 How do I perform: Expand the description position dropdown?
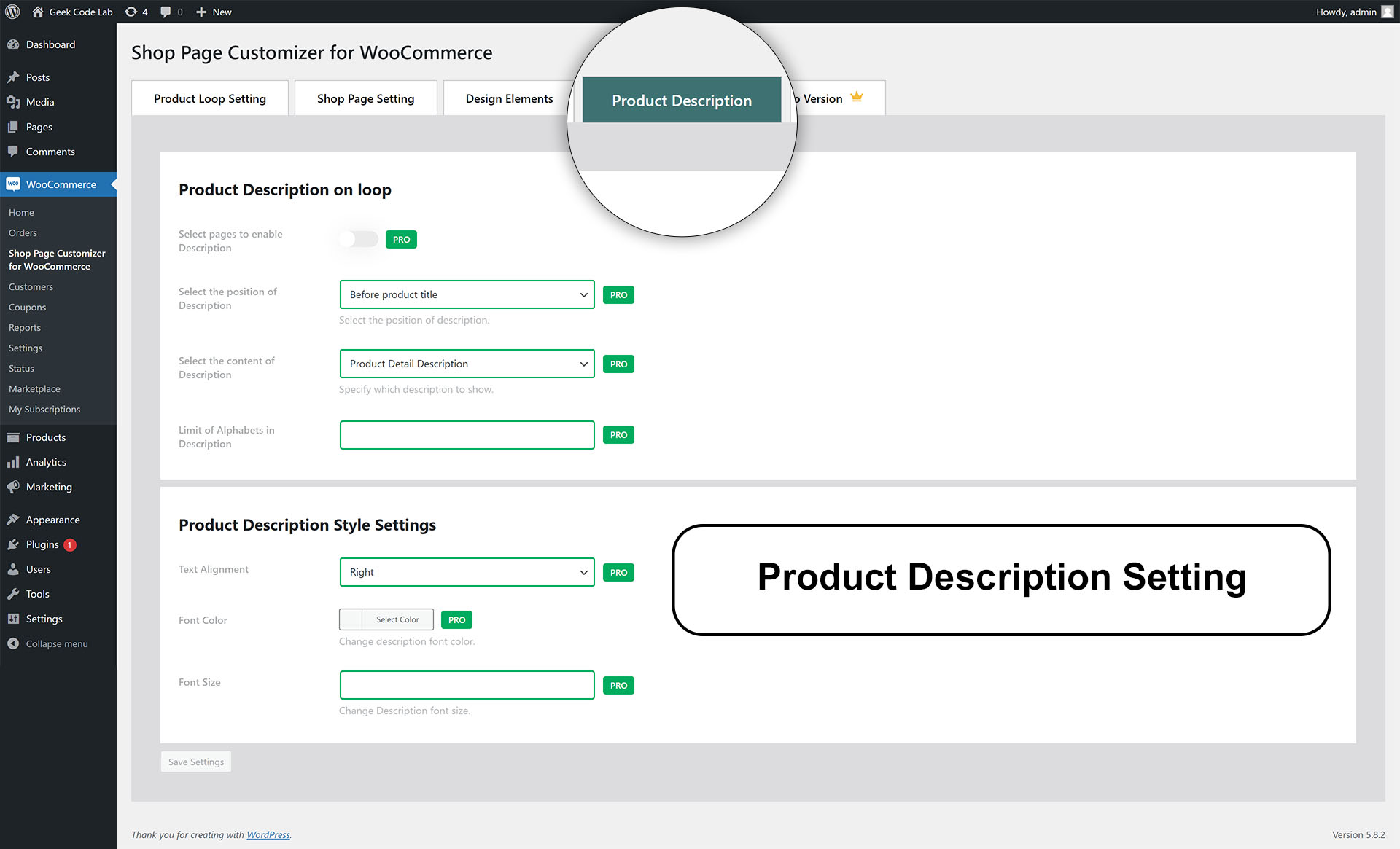467,294
